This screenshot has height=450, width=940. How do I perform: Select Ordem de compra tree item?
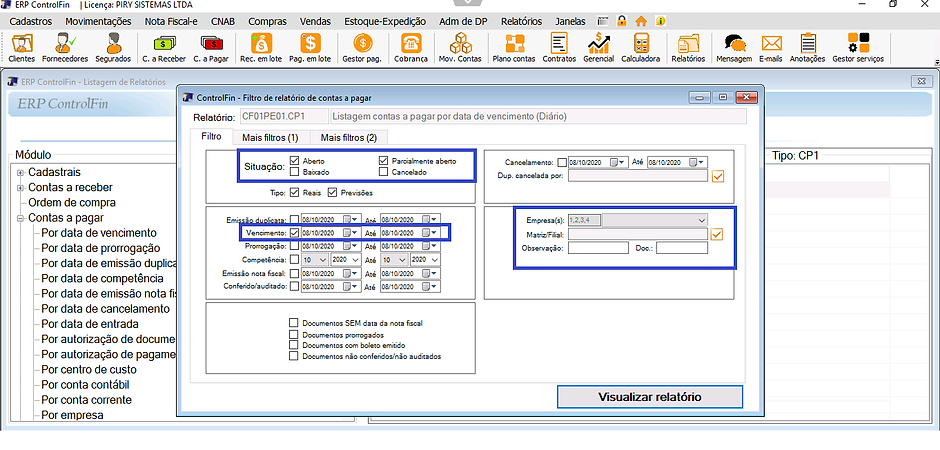tap(72, 203)
